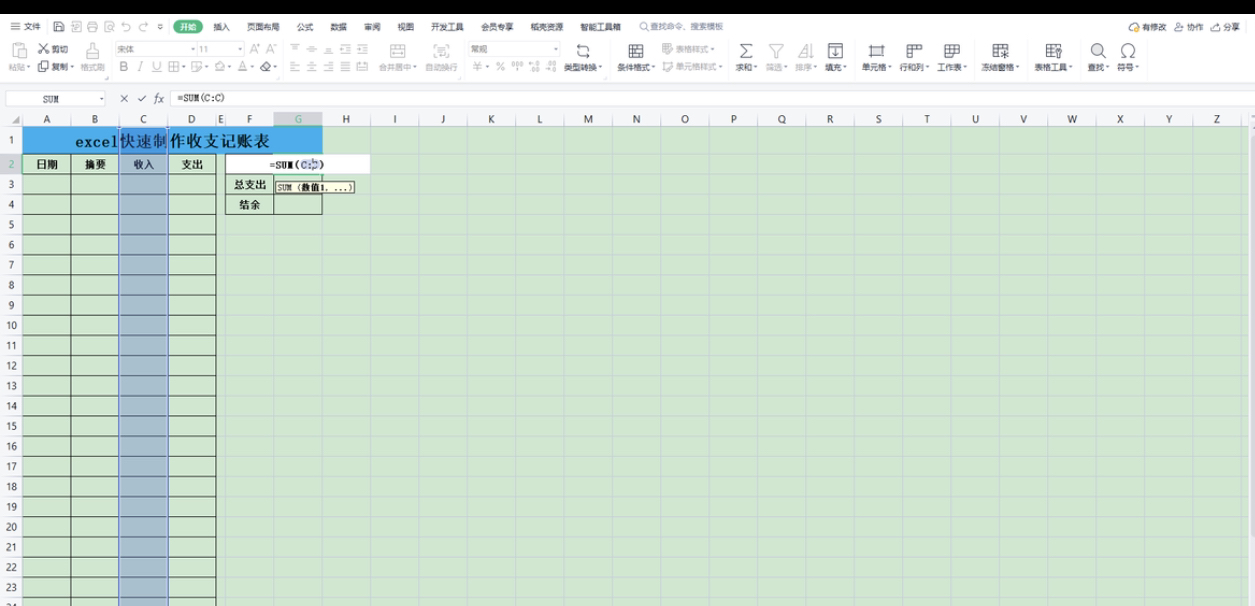Click the decrease font size A- icon
Viewport: 1255px width, 606px height.
click(x=271, y=49)
